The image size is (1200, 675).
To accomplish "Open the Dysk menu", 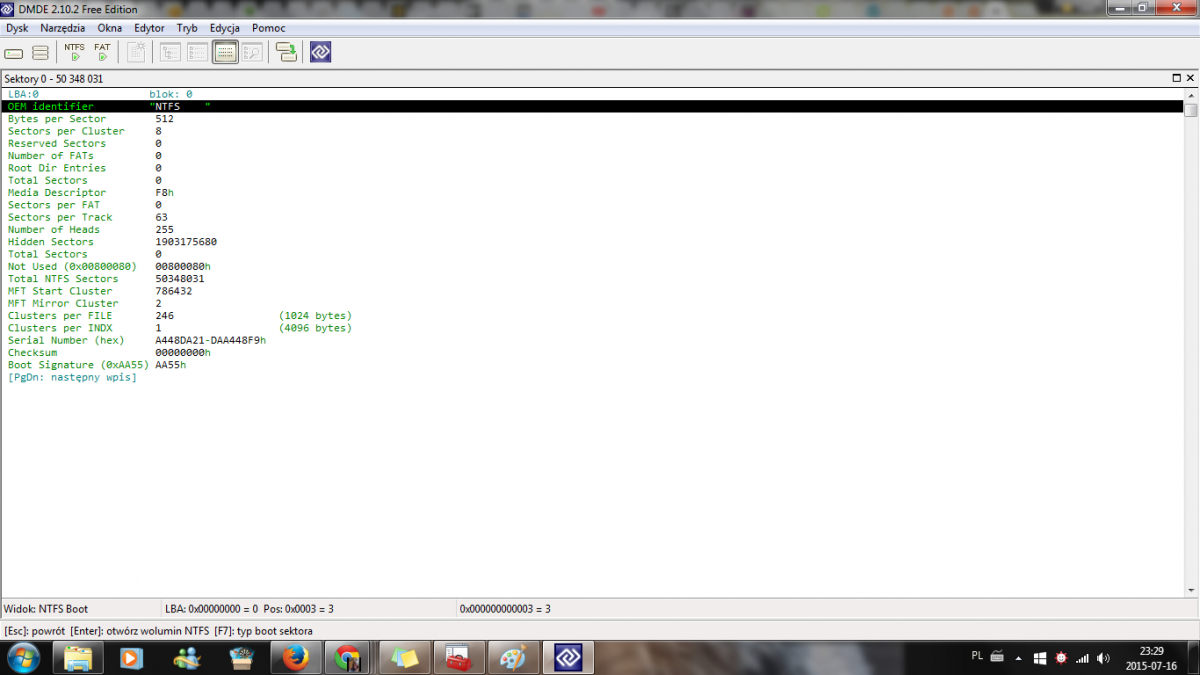I will (17, 28).
